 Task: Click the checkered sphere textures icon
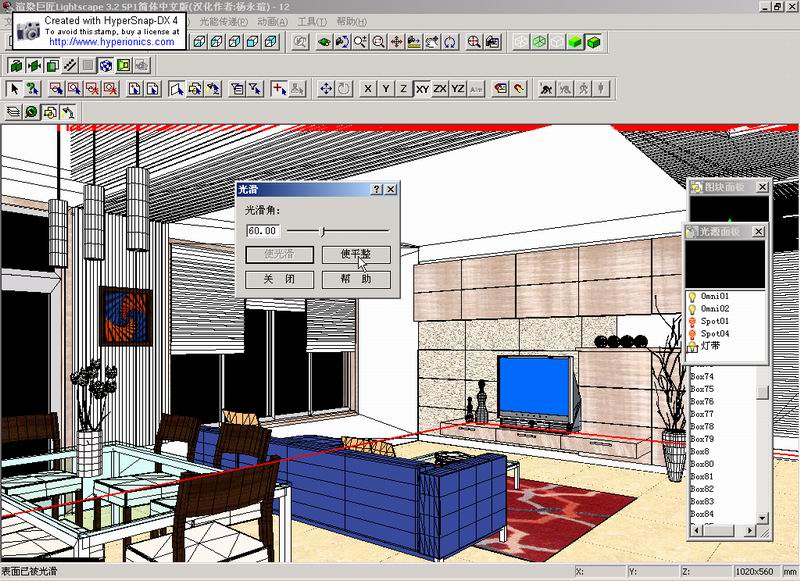(106, 65)
